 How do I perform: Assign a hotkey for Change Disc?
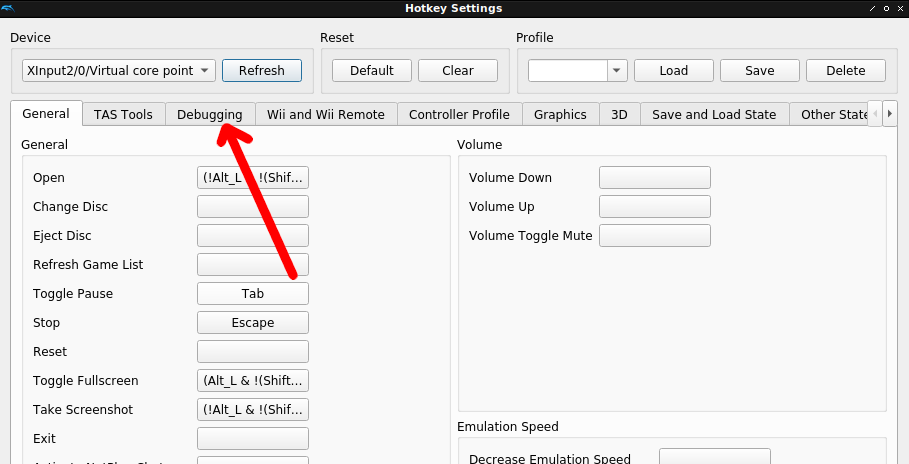tap(253, 206)
